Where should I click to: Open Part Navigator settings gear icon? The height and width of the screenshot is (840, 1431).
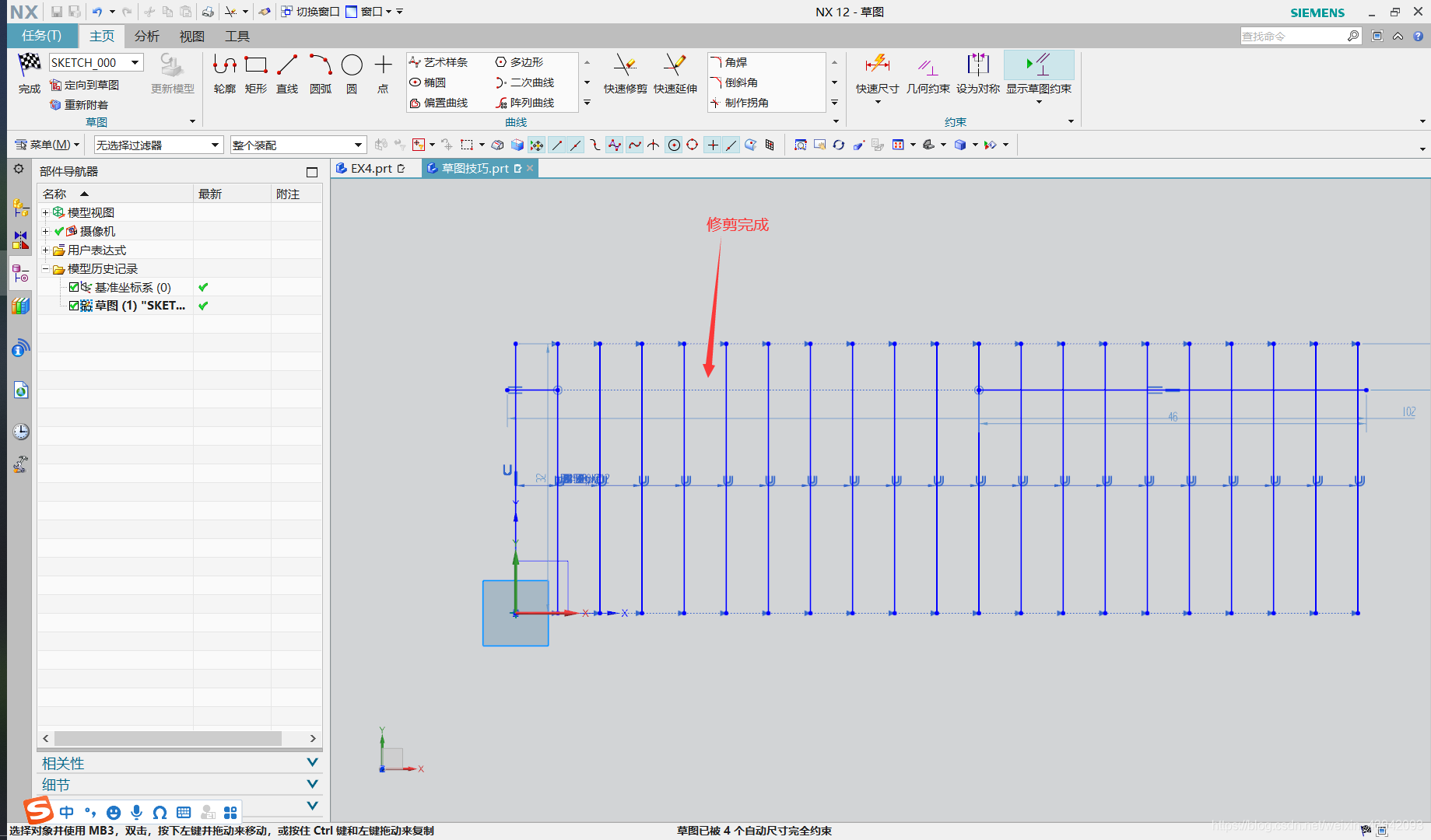tap(19, 169)
